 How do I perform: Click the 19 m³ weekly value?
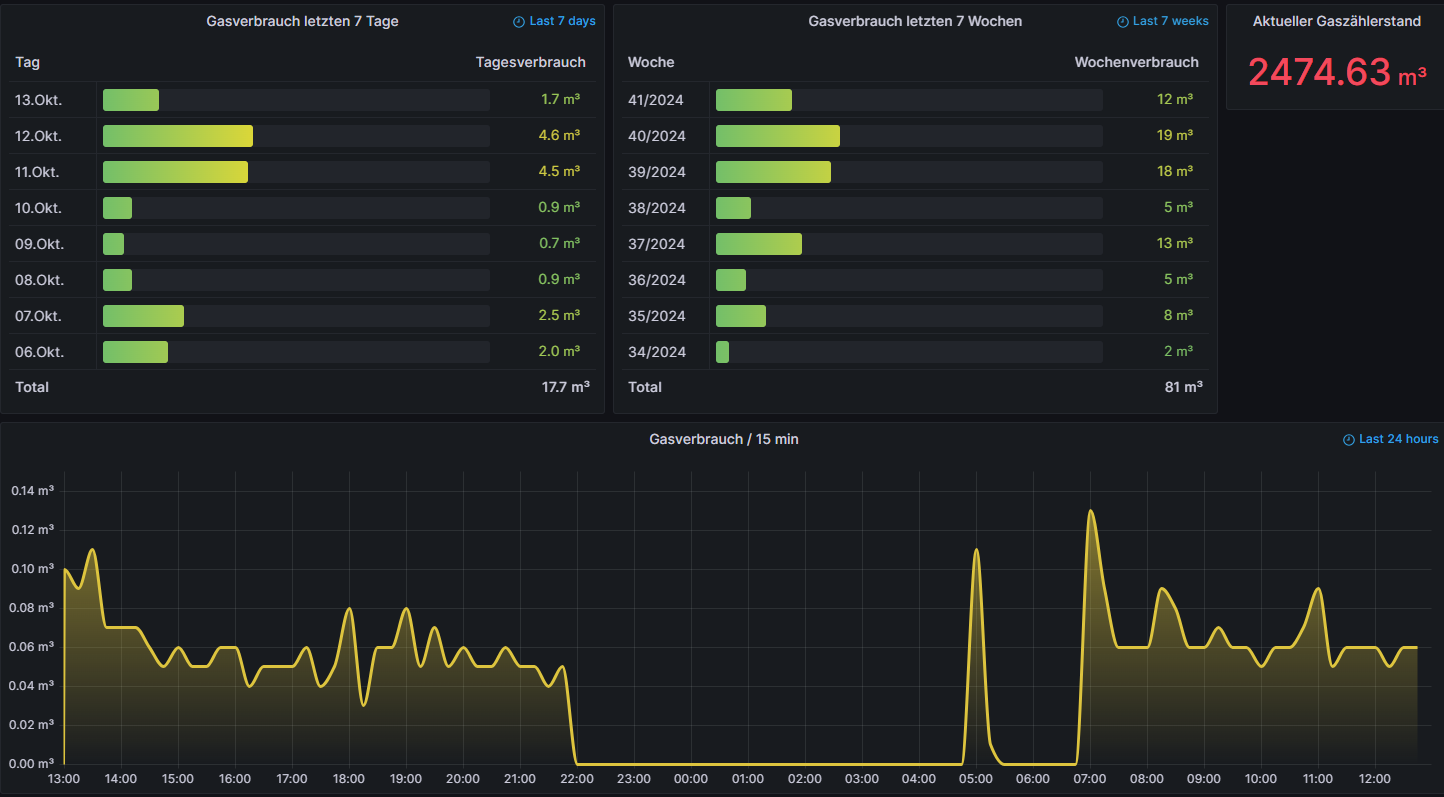[x=1175, y=135]
